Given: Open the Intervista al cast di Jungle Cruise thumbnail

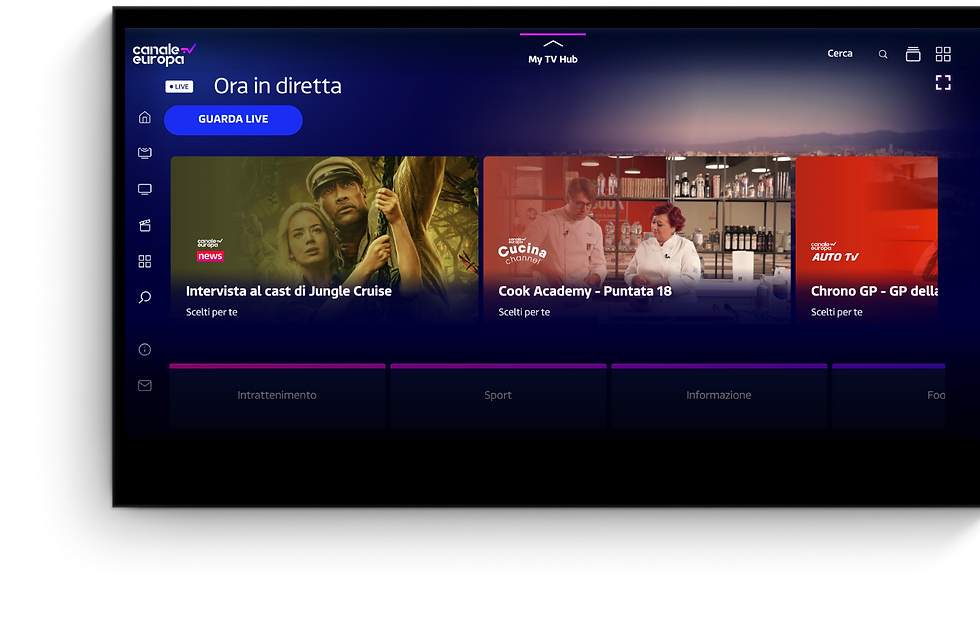Looking at the screenshot, I should pos(324,240).
